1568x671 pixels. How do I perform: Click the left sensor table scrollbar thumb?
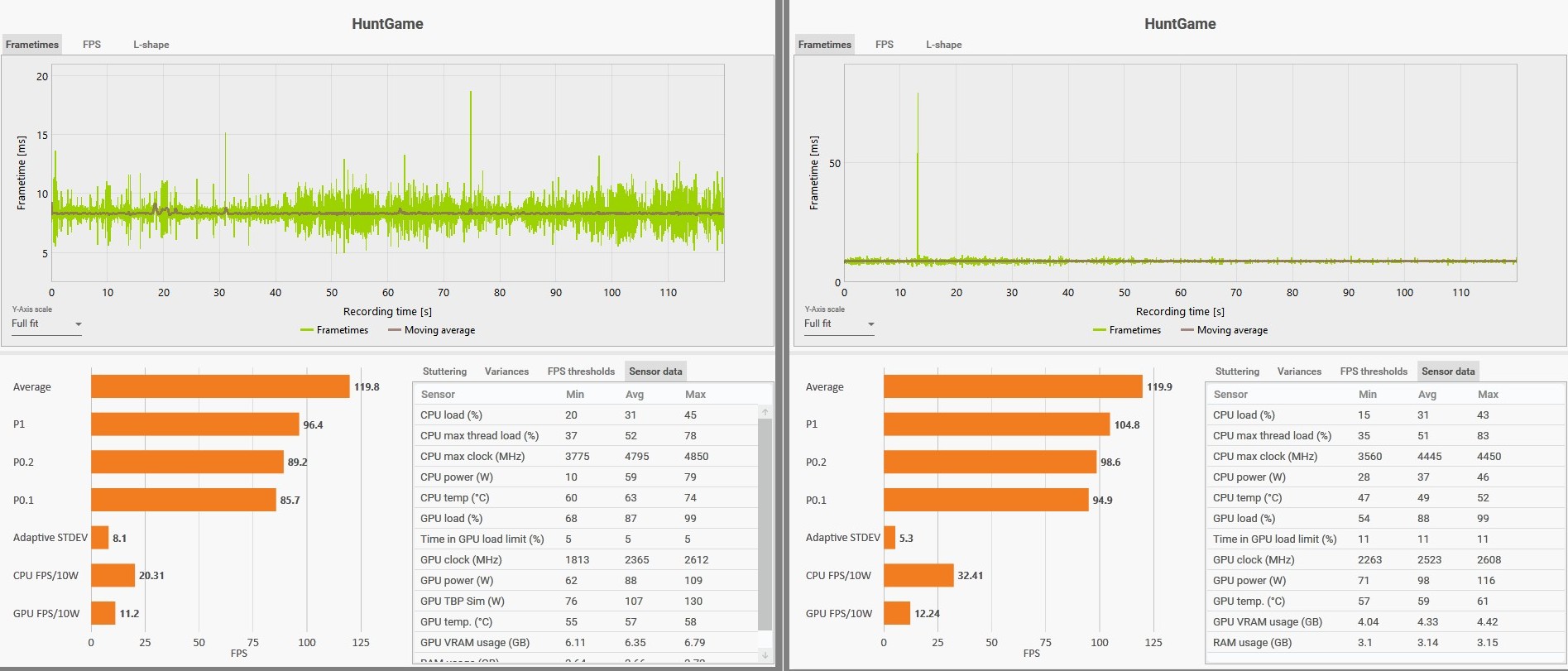coord(765,525)
